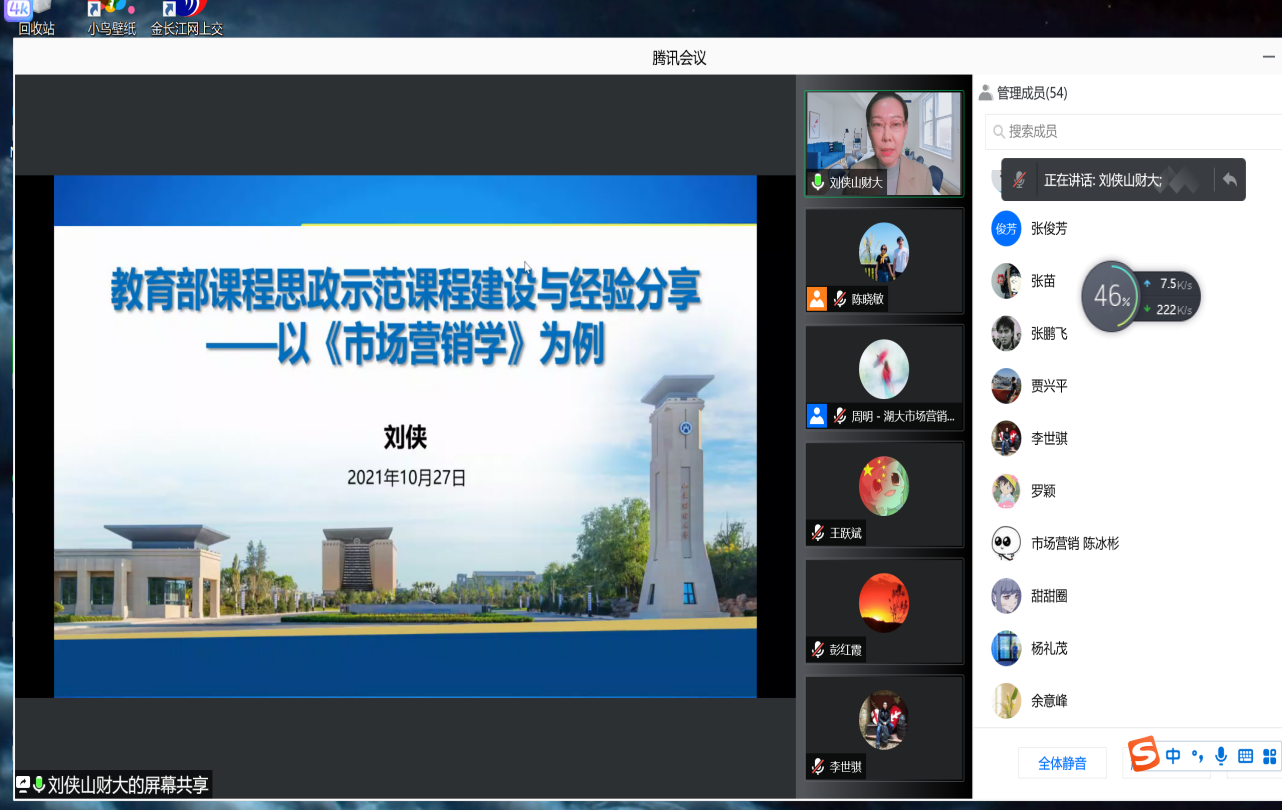Image resolution: width=1282 pixels, height=810 pixels.
Task: Toggle the 中 Chinese/English input mode
Action: (x=1173, y=756)
